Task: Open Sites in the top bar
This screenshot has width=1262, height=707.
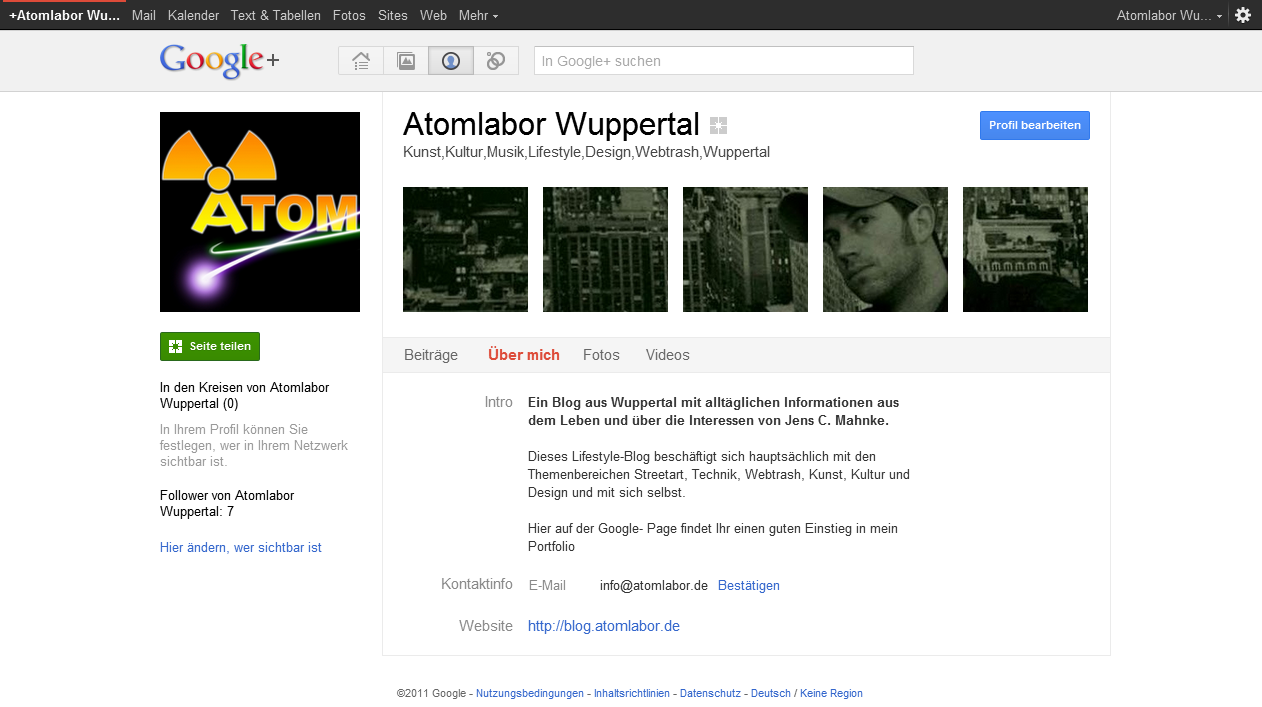Action: [x=393, y=15]
